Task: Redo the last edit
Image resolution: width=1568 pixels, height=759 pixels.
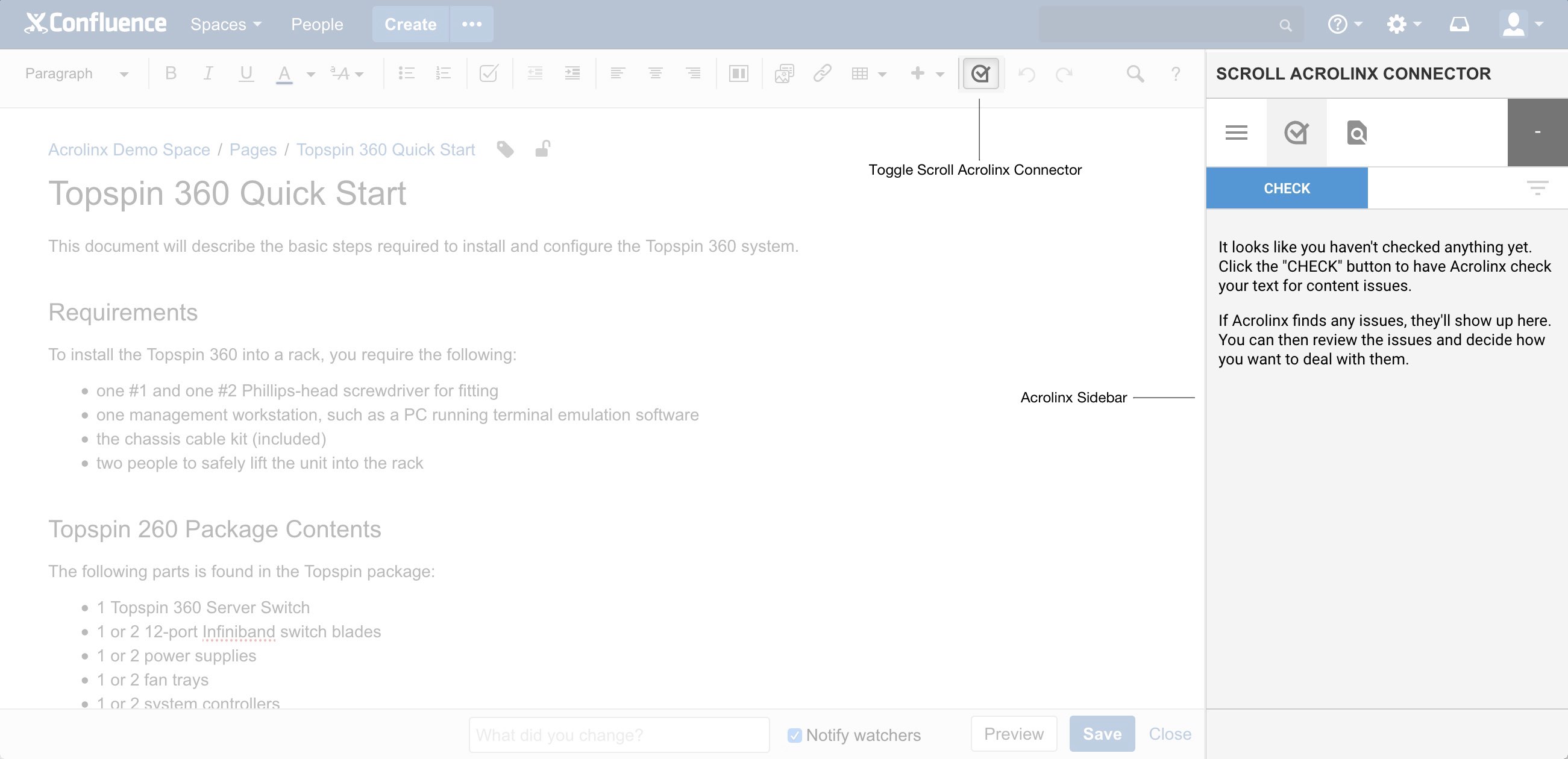Action: (1064, 74)
